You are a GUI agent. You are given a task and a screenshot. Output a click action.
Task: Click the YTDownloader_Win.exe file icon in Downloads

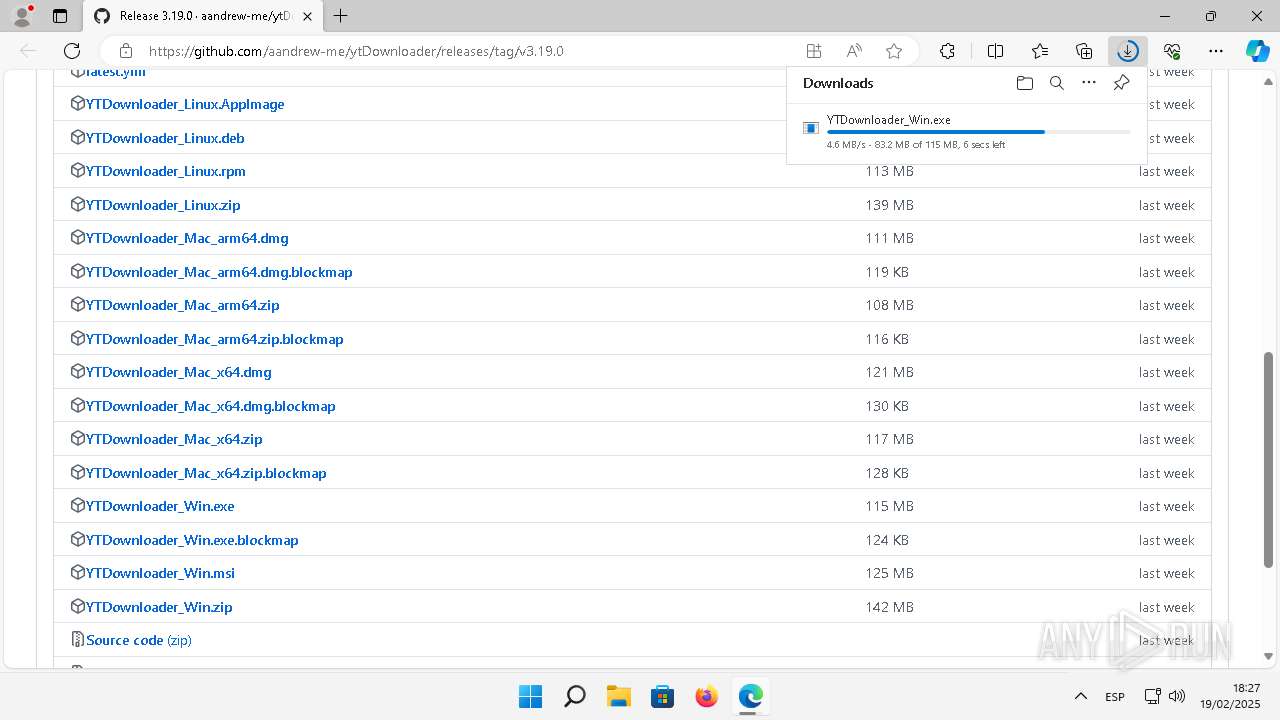click(x=811, y=128)
